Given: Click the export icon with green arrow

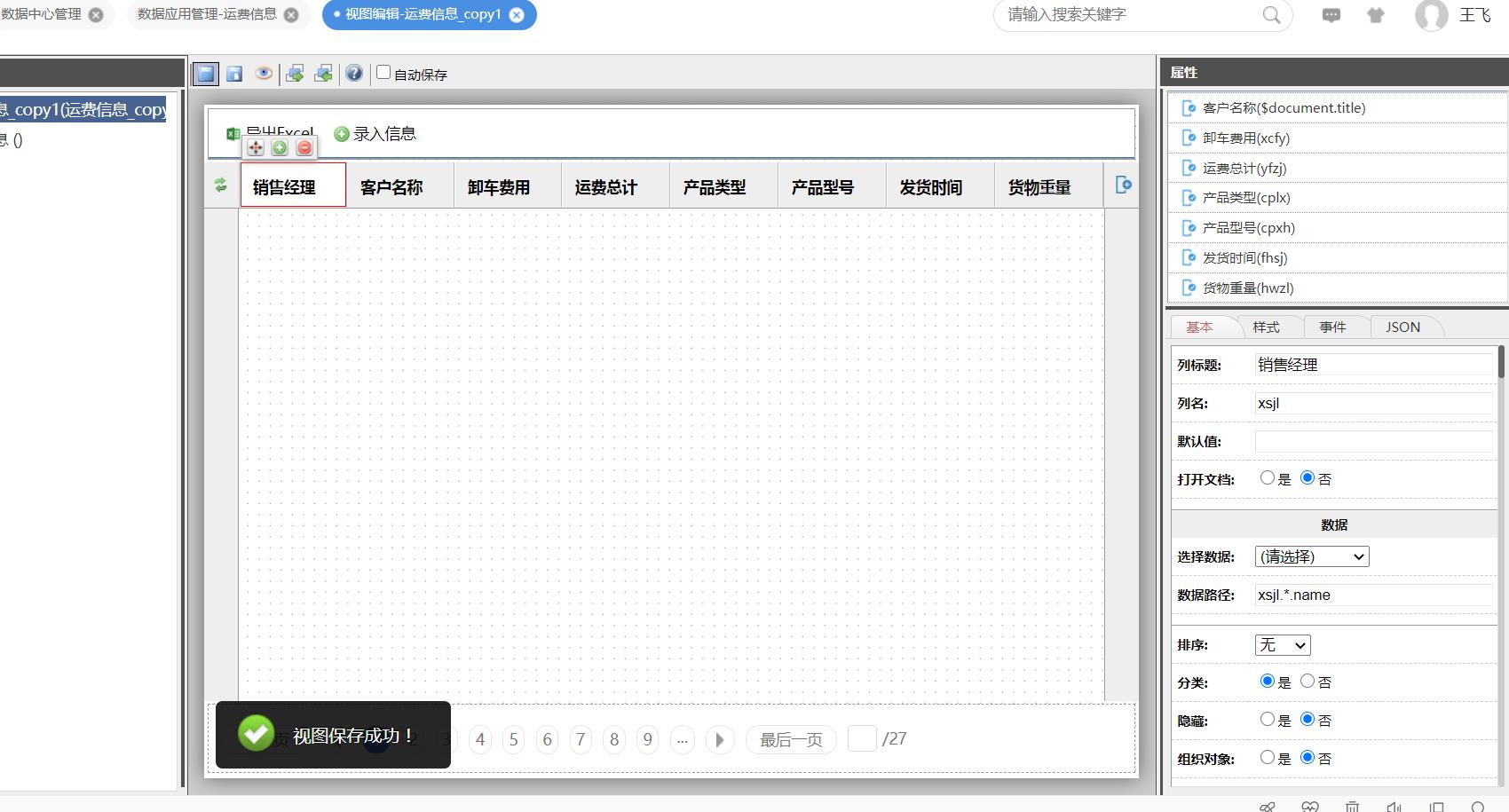Looking at the screenshot, I should pos(295,74).
